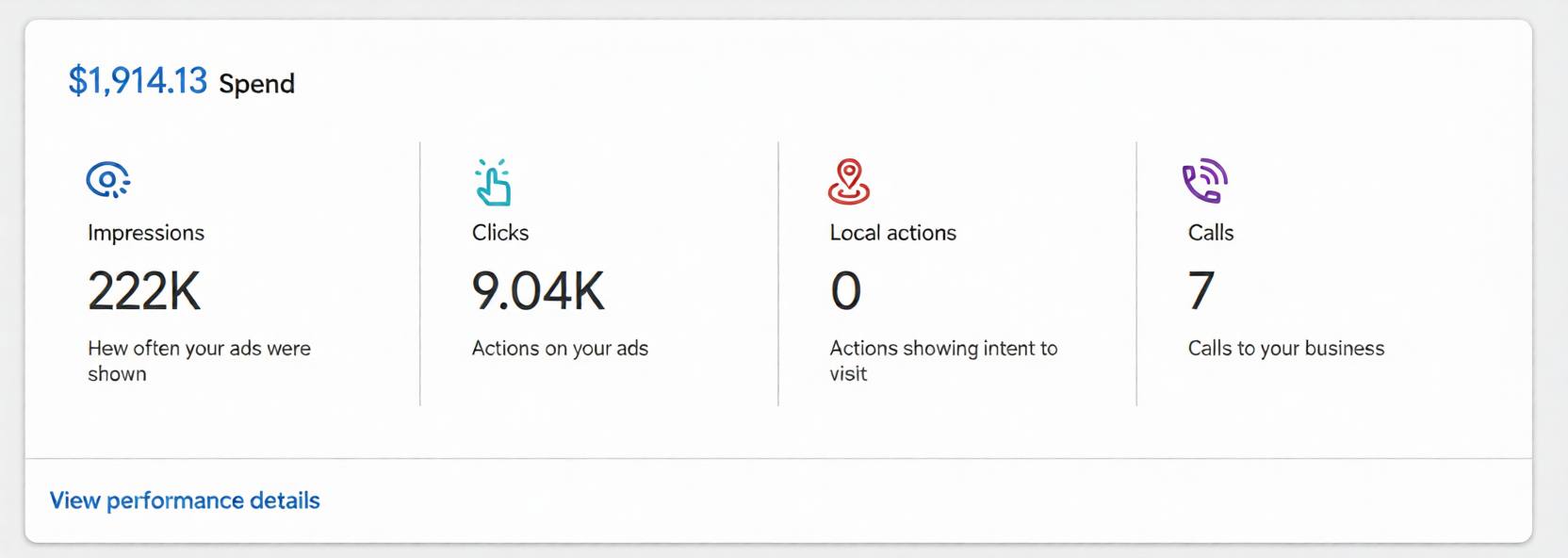
Task: Select the Calls label text
Action: [1210, 233]
